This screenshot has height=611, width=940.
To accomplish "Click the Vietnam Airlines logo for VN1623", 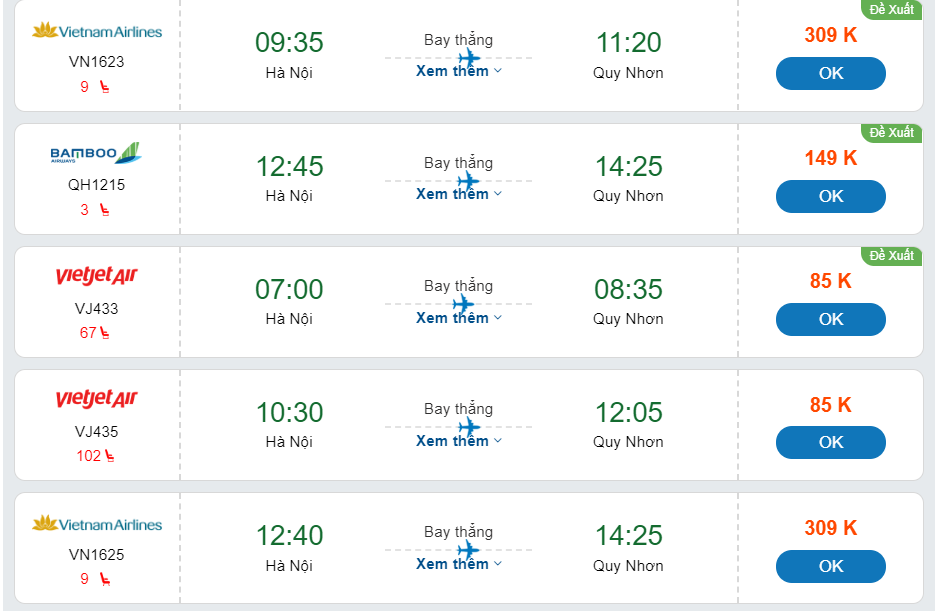I will pyautogui.click(x=96, y=31).
